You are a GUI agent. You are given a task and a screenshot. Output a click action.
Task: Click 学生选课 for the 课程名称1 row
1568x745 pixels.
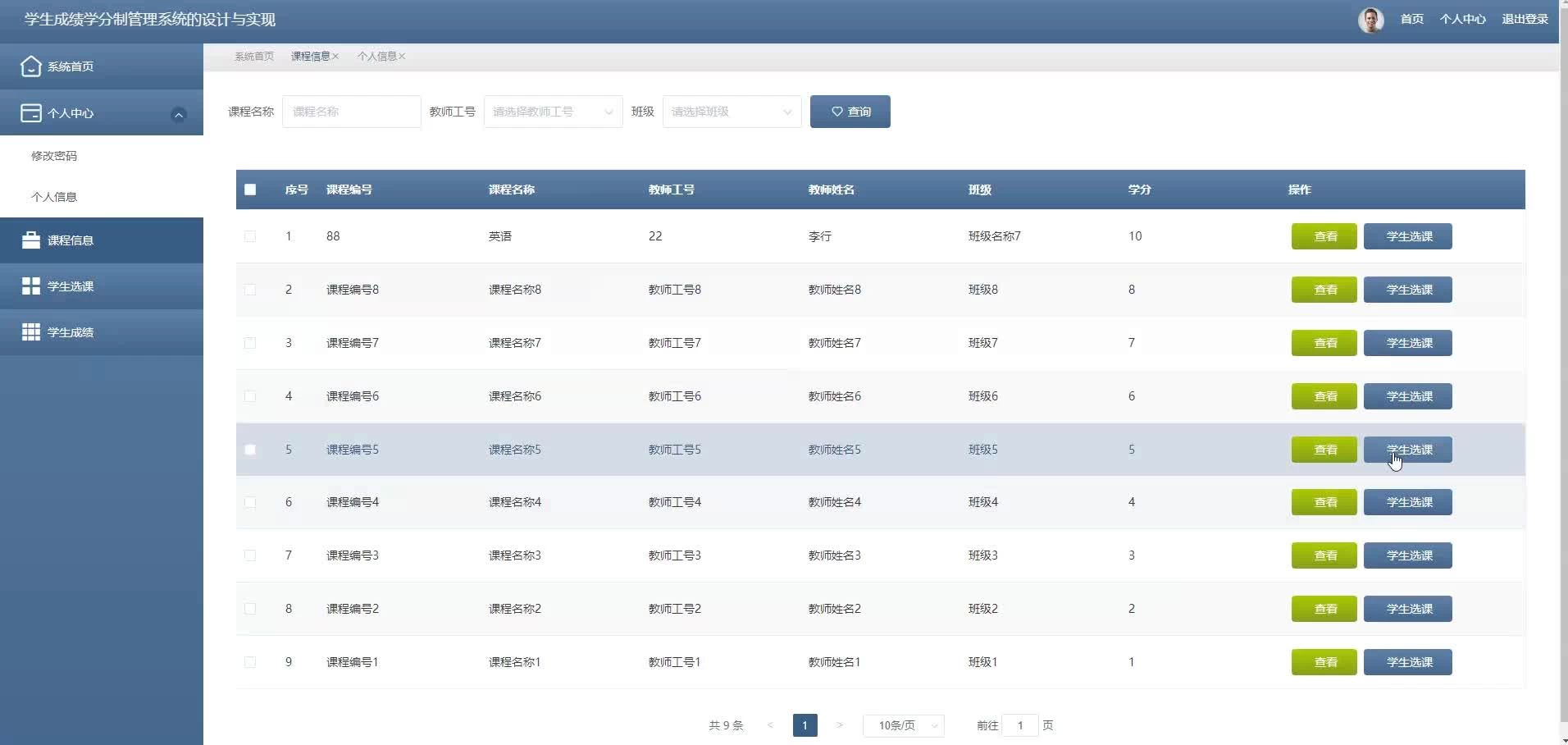click(x=1408, y=662)
